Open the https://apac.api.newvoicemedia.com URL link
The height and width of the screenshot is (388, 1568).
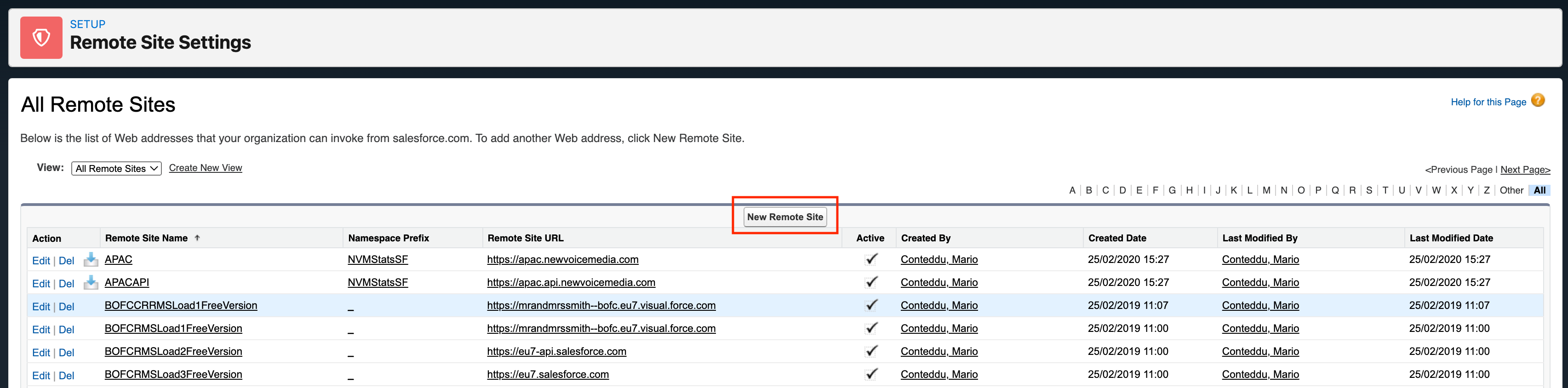(x=572, y=283)
